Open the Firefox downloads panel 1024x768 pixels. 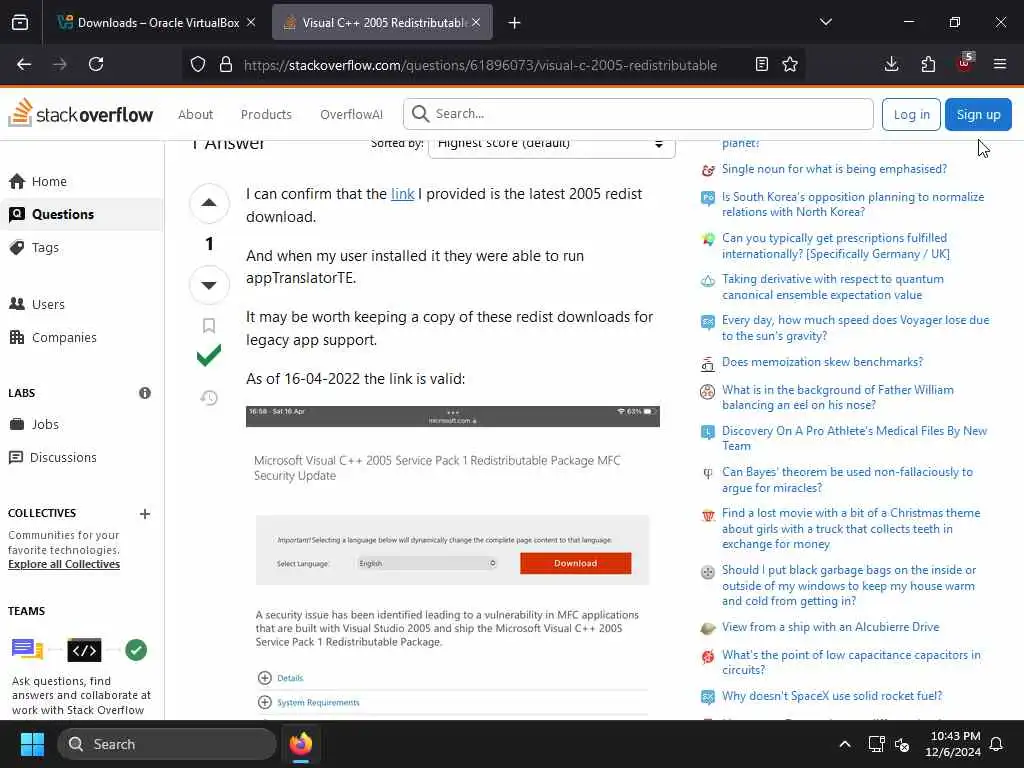point(891,64)
